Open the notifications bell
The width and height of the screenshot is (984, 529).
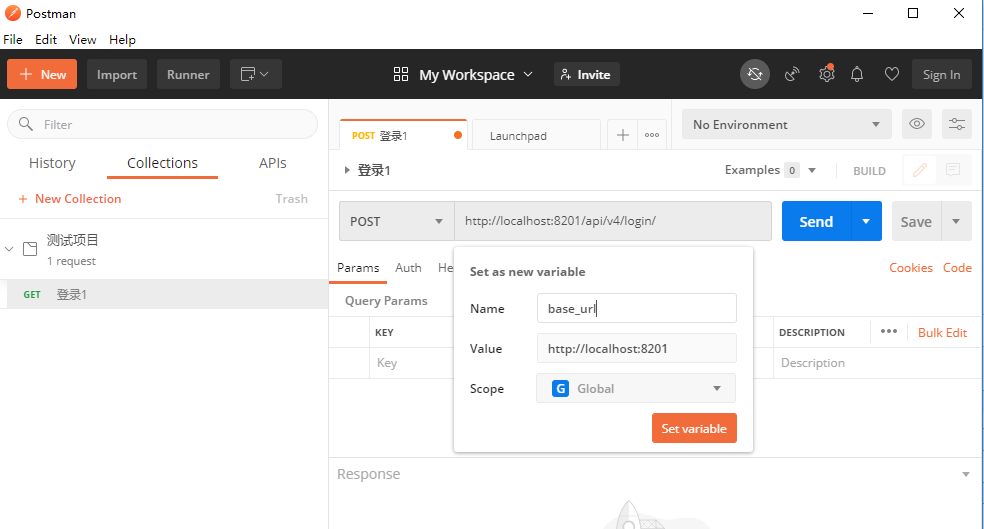pyautogui.click(x=857, y=75)
